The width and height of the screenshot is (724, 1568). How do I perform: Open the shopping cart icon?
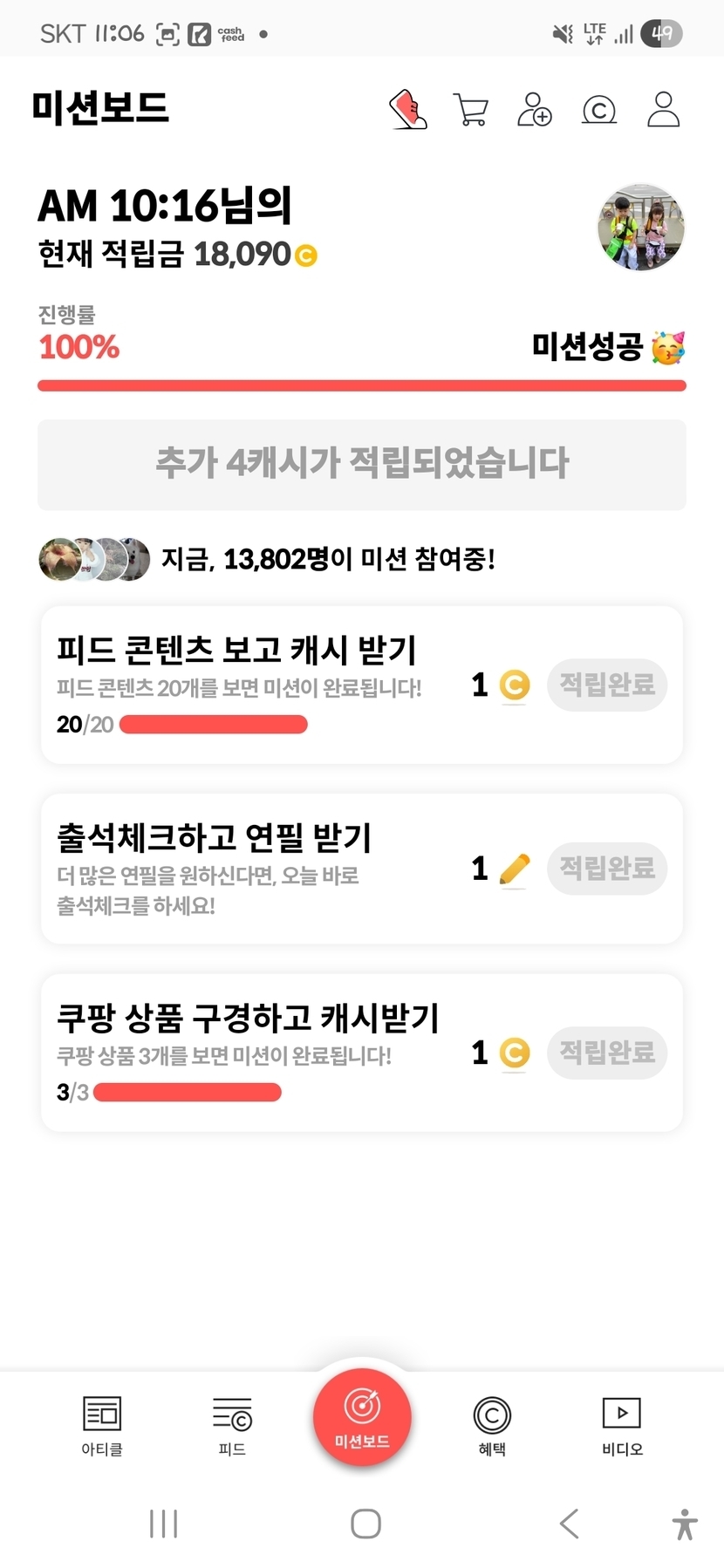pos(471,111)
